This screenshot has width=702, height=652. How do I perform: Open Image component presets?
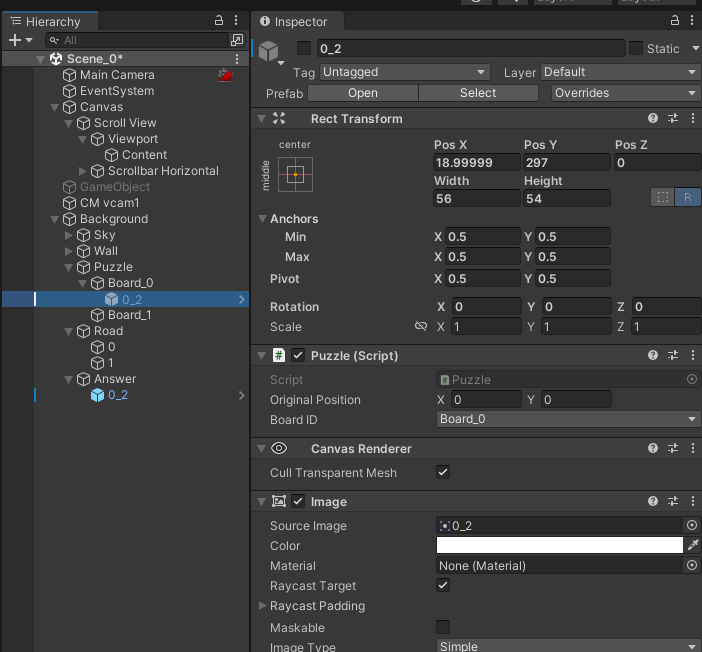click(673, 501)
